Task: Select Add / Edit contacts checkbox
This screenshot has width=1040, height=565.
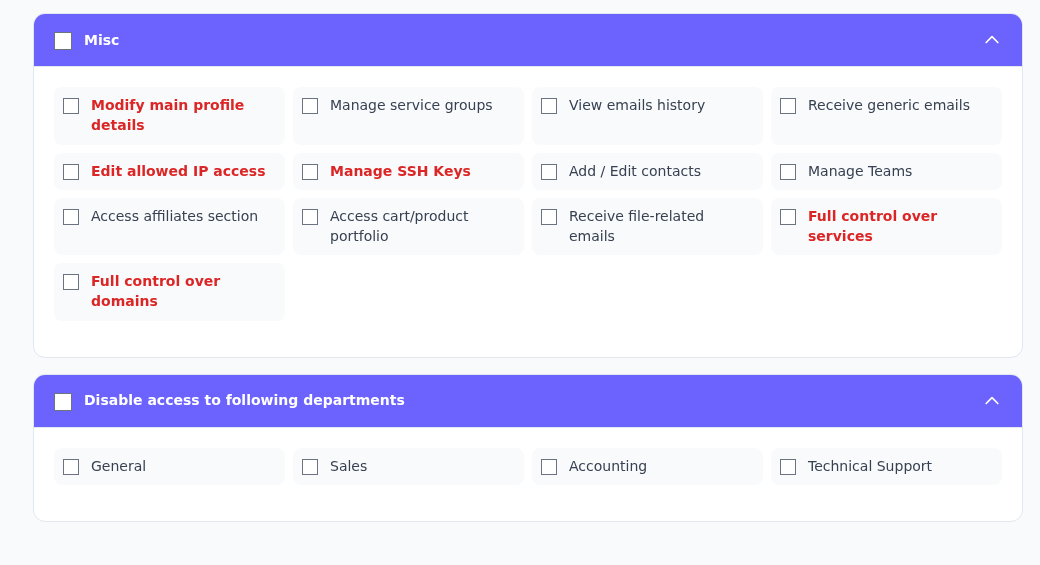Action: 549,172
